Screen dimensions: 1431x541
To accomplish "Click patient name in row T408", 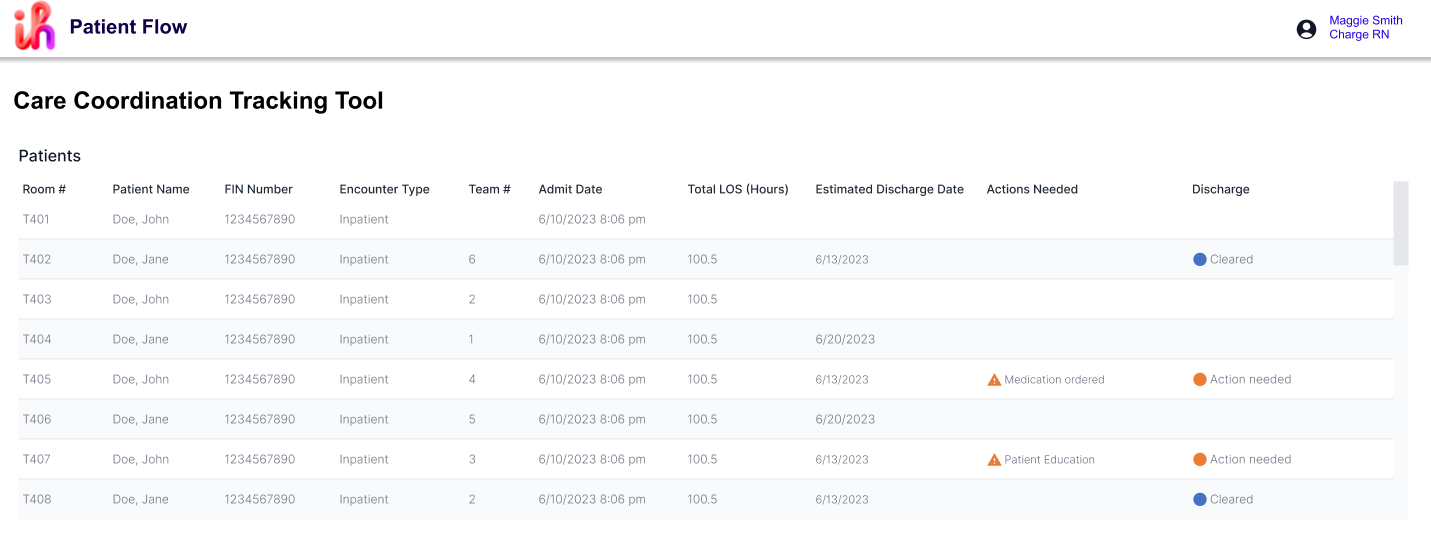I will click(140, 499).
